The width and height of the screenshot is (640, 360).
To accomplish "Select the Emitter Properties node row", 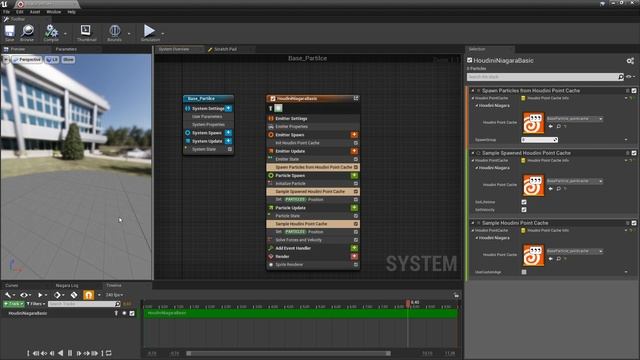I will point(313,127).
